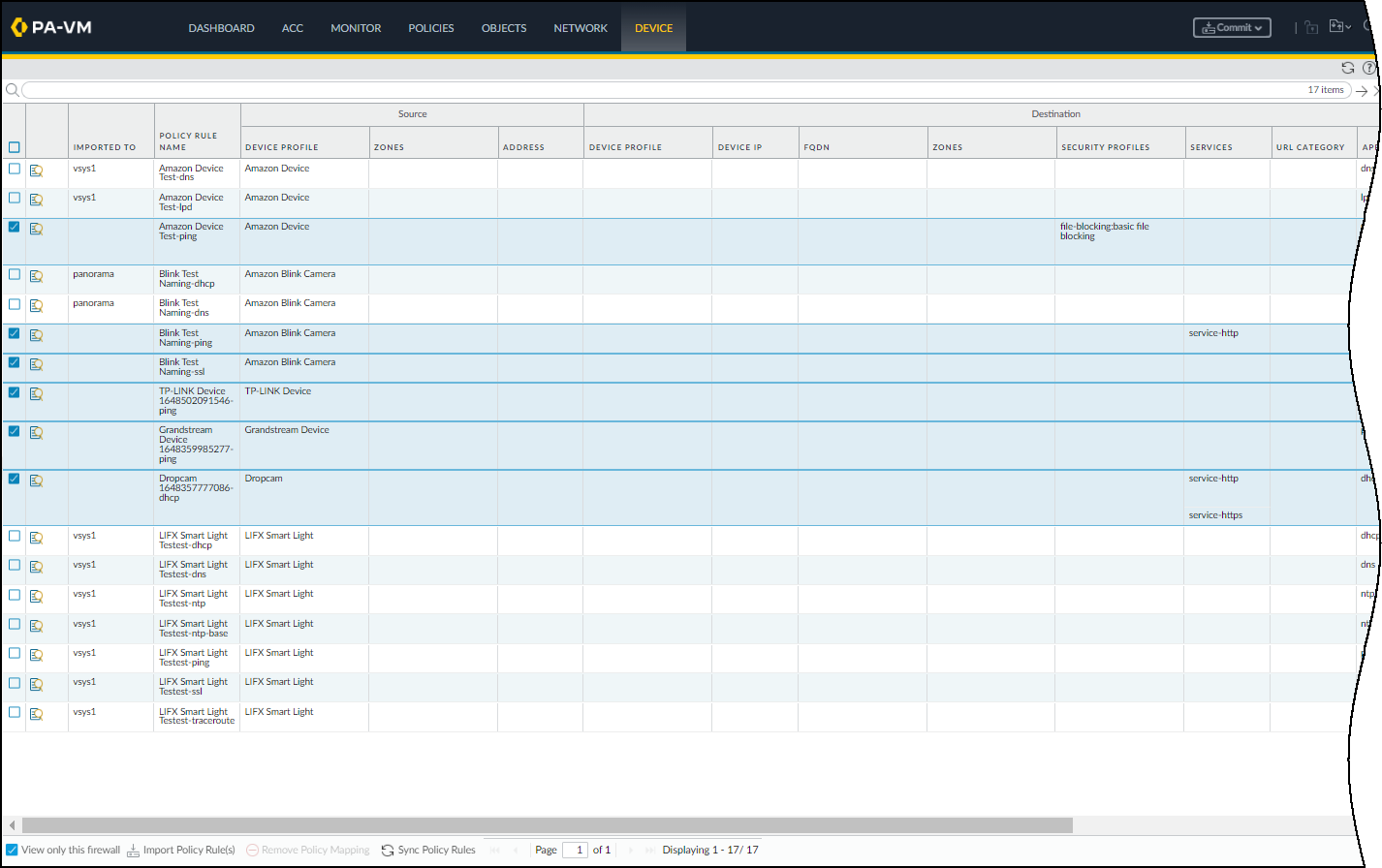Open the configuration lock icon

pyautogui.click(x=1311, y=27)
